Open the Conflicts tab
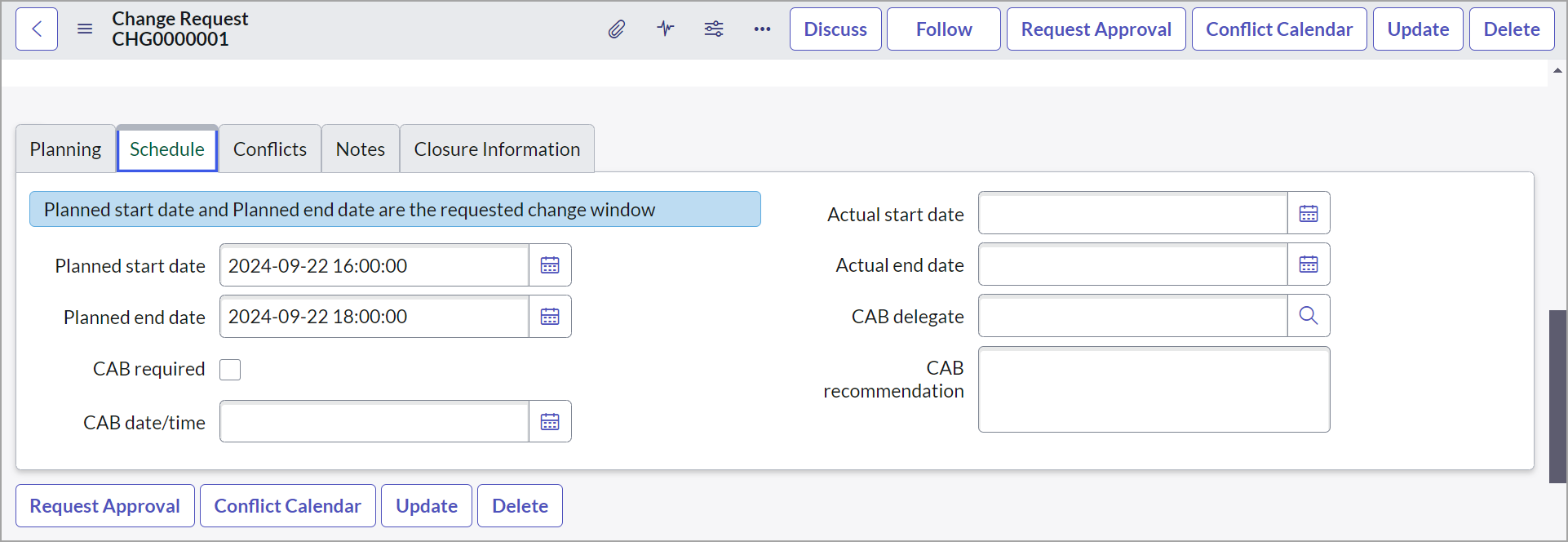The height and width of the screenshot is (542, 1568). tap(270, 149)
